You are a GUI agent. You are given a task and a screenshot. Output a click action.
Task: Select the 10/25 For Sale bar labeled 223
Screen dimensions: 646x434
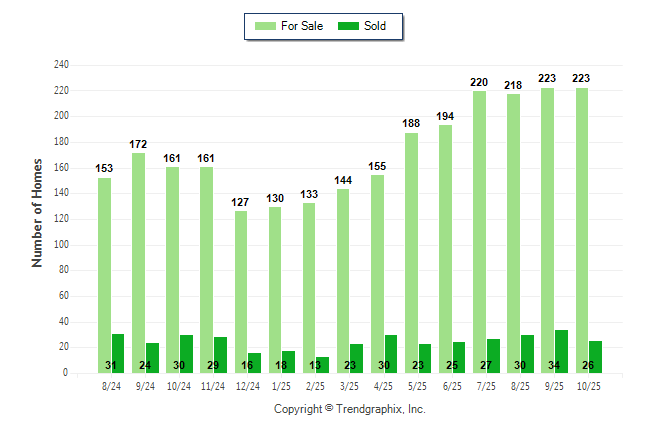tap(582, 230)
